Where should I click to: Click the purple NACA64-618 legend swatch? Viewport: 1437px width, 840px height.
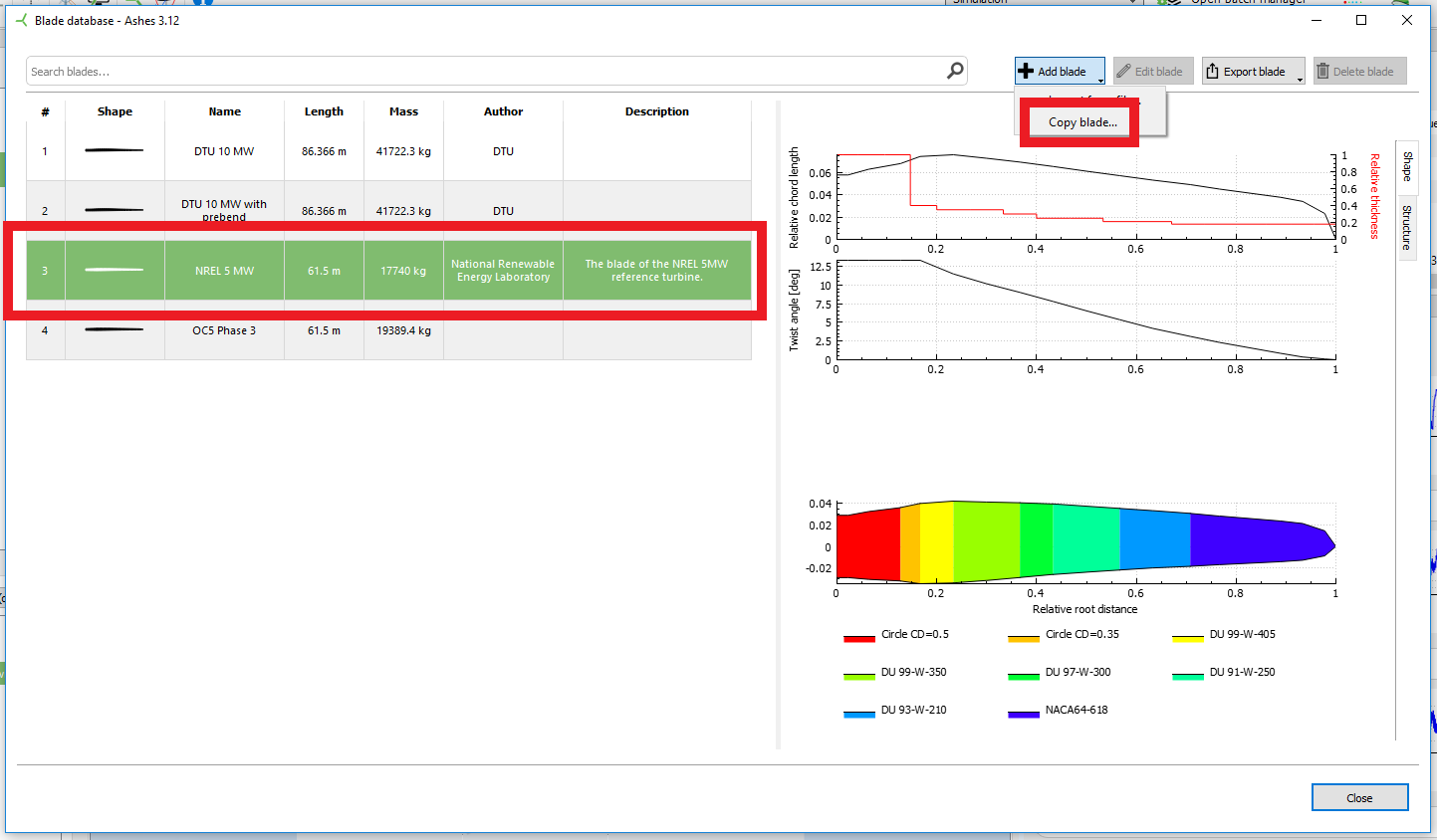click(x=1023, y=714)
